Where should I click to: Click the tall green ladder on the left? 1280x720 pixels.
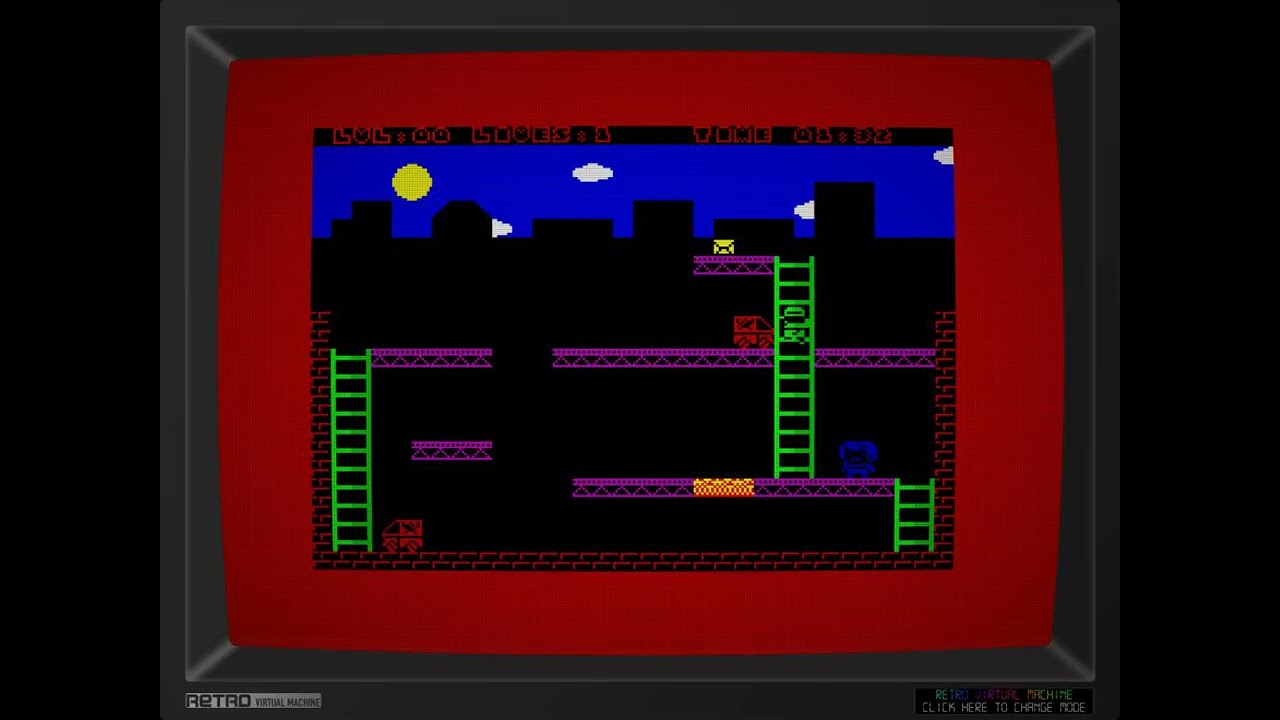[351, 451]
